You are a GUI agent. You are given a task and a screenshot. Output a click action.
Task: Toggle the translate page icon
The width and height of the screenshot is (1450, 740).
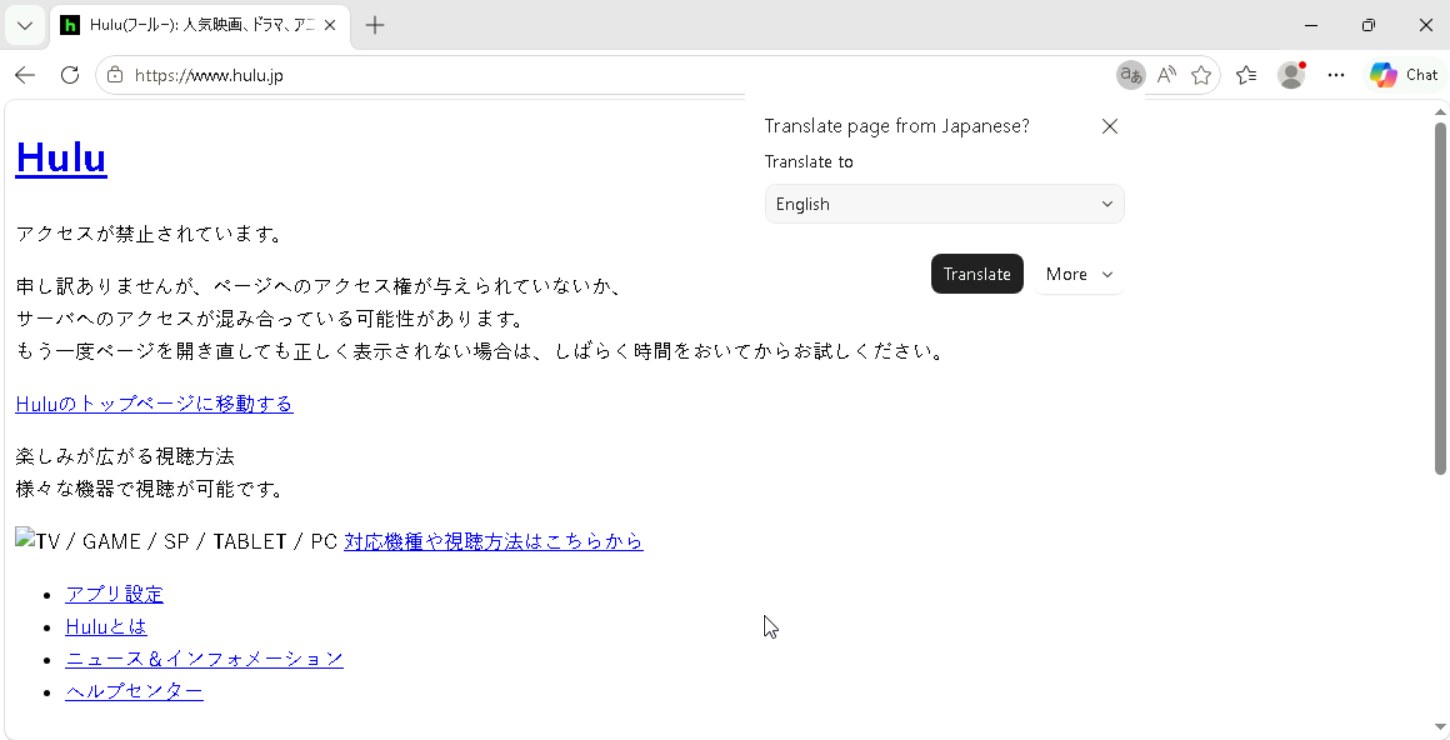[1131, 75]
